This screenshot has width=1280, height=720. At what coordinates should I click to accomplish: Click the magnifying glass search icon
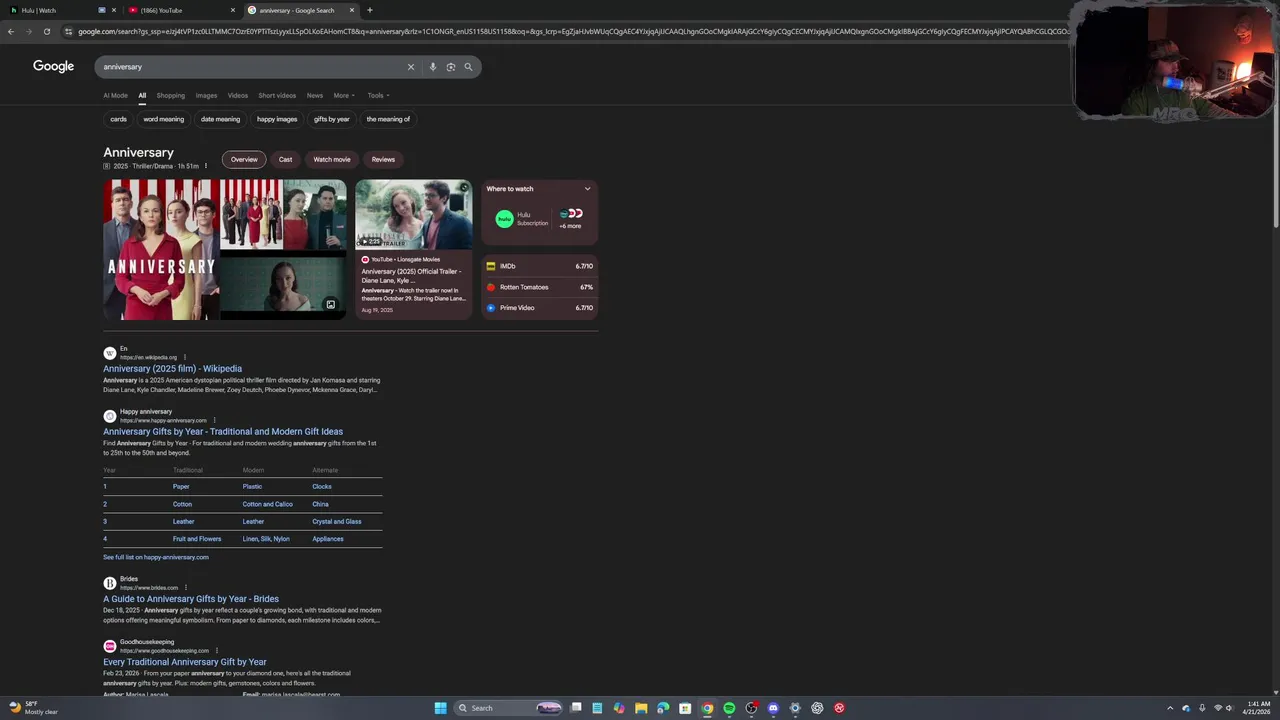[x=468, y=67]
